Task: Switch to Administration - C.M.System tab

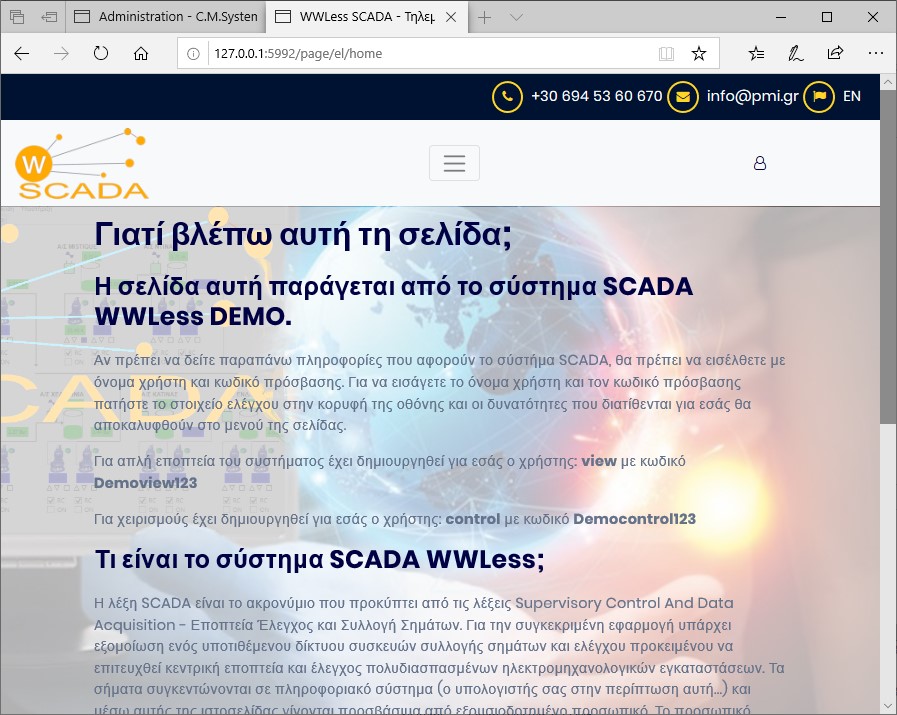Action: (165, 17)
